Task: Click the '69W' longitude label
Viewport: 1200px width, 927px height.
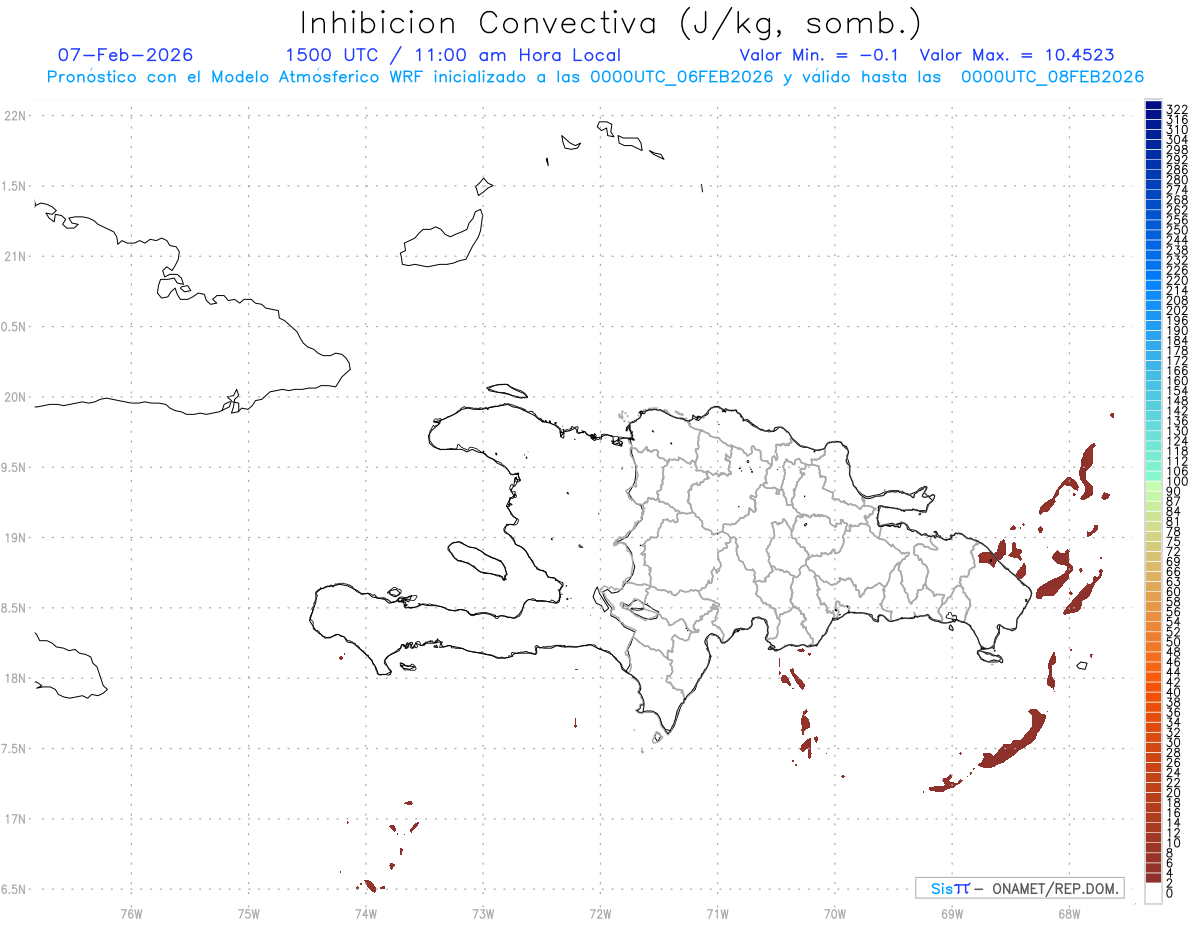Action: tap(951, 913)
